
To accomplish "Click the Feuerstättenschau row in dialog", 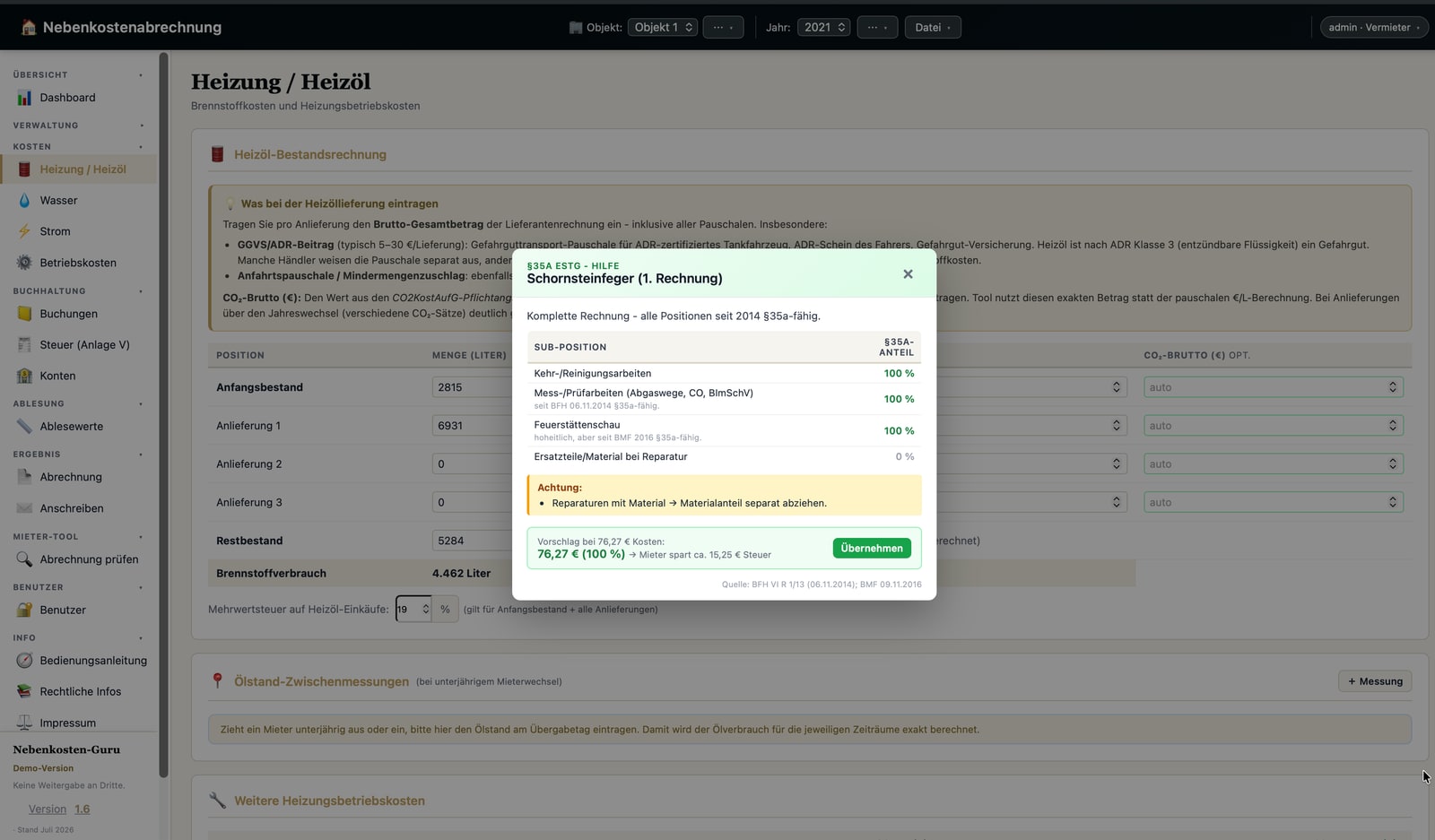I will click(724, 430).
